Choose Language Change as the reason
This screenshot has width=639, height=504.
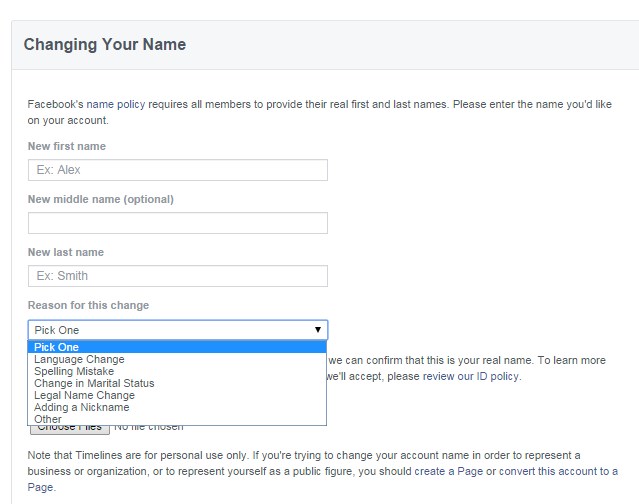[x=80, y=359]
